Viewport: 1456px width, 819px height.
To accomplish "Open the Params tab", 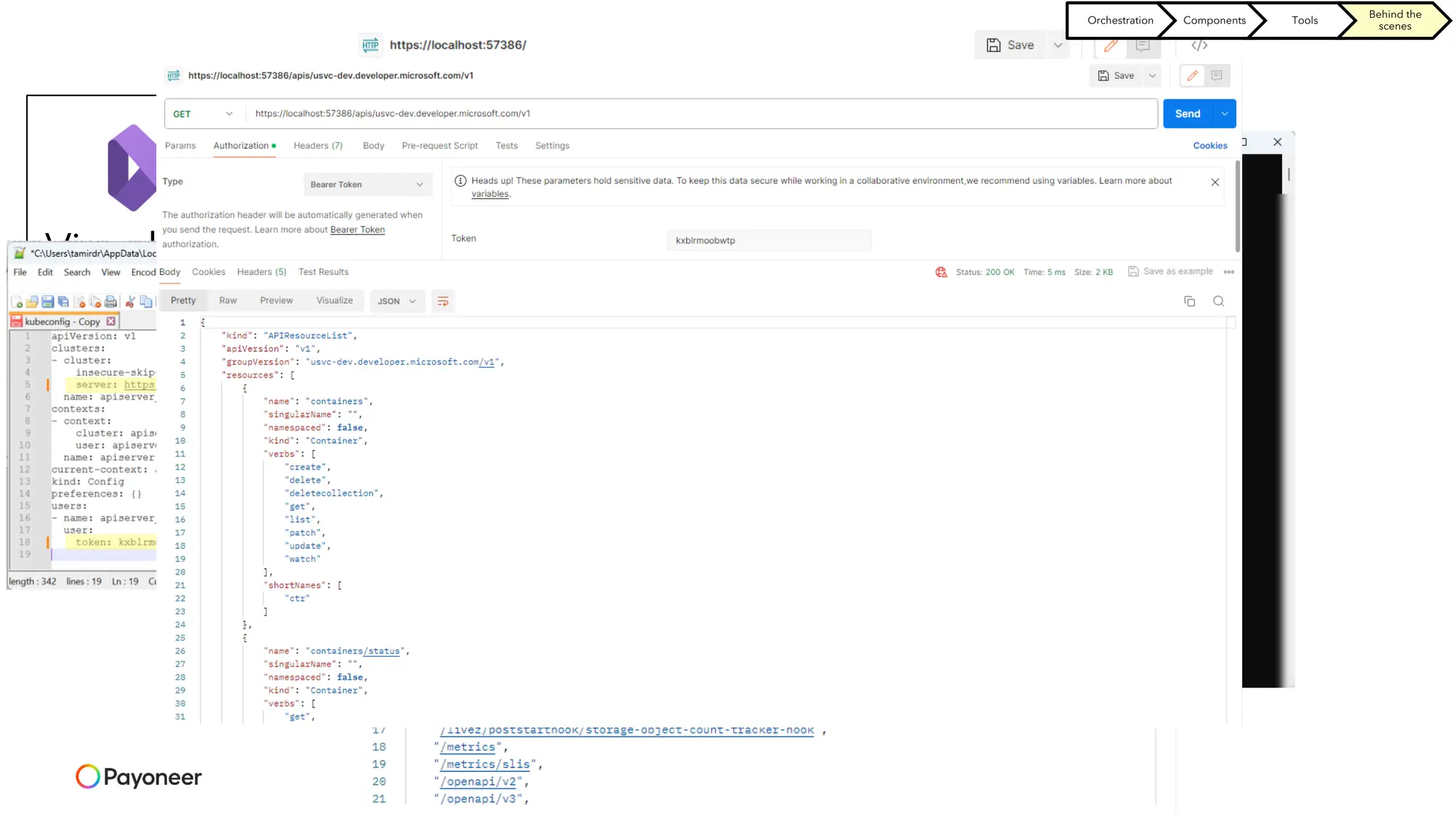I will point(180,146).
